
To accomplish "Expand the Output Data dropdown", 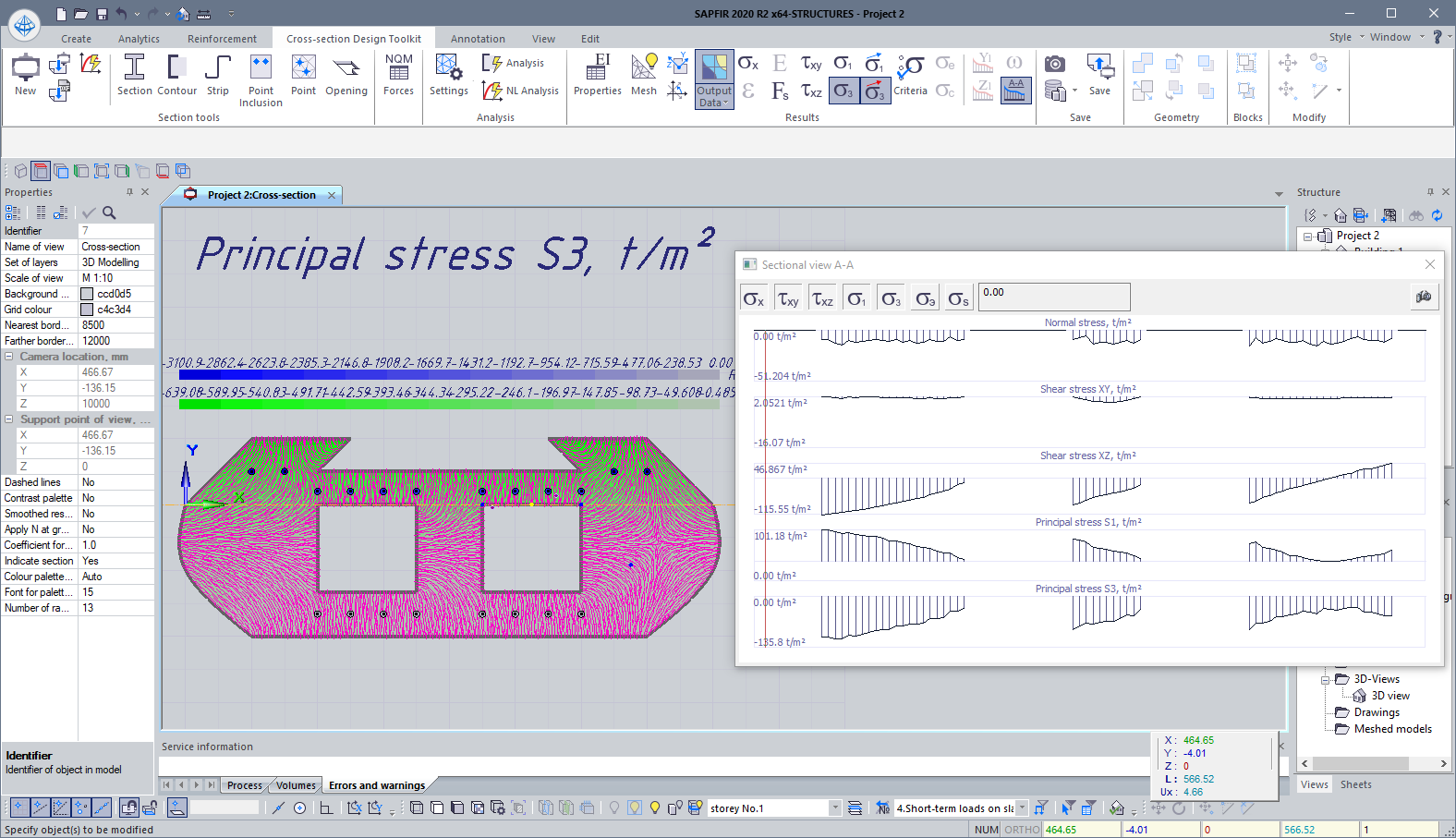I will pos(713,97).
